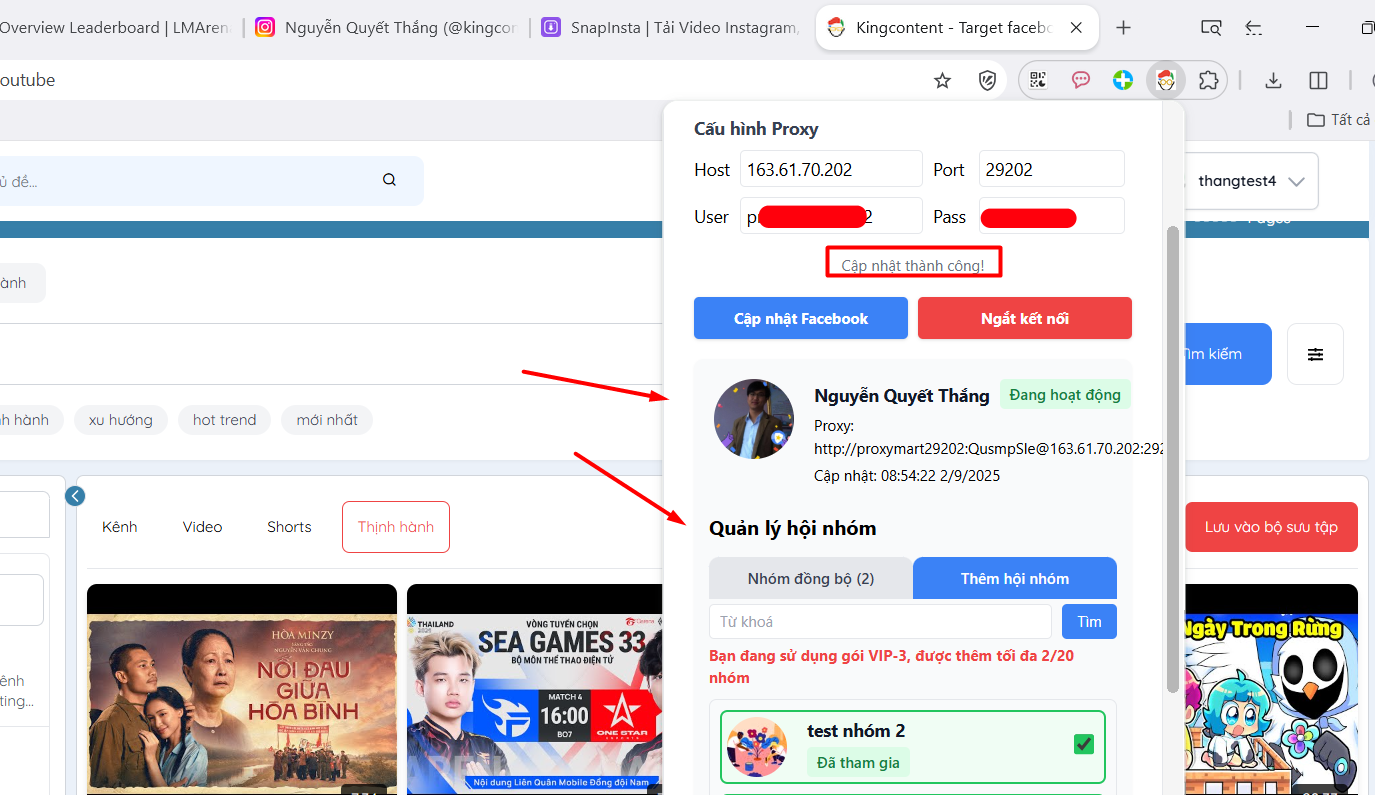1375x795 pixels.
Task: Click the downloads icon in browser toolbar
Action: [x=1273, y=81]
